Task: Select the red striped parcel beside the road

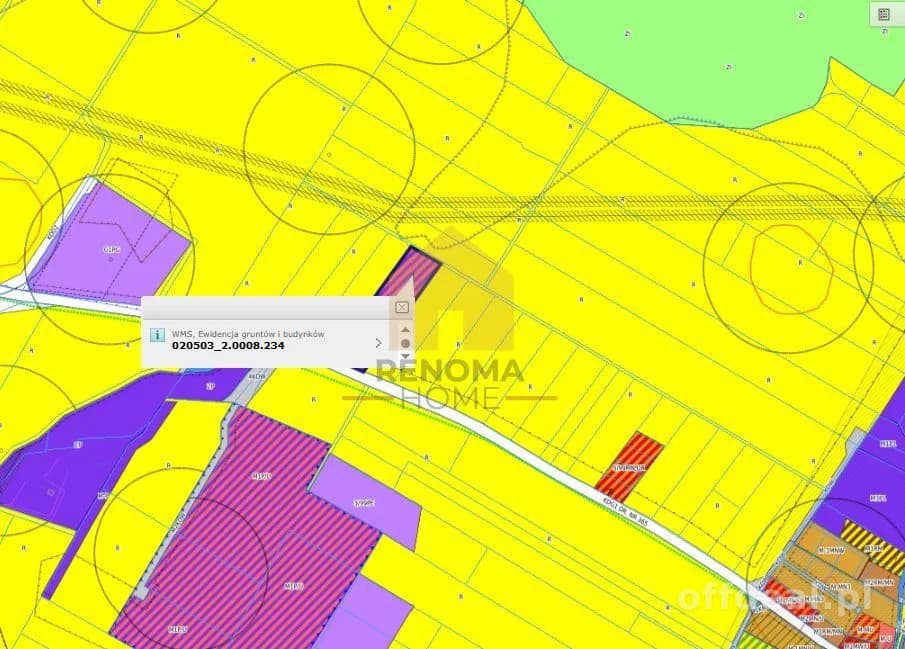Action: (629, 467)
